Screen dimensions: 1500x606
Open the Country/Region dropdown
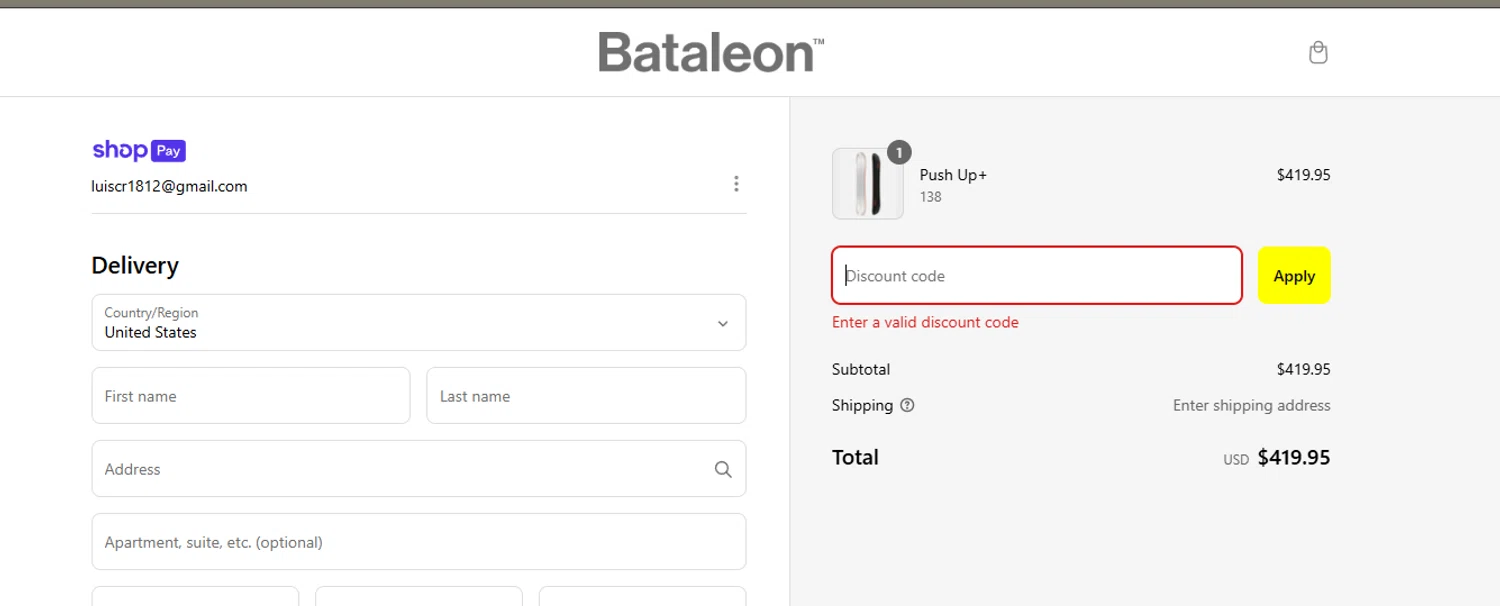[x=419, y=322]
